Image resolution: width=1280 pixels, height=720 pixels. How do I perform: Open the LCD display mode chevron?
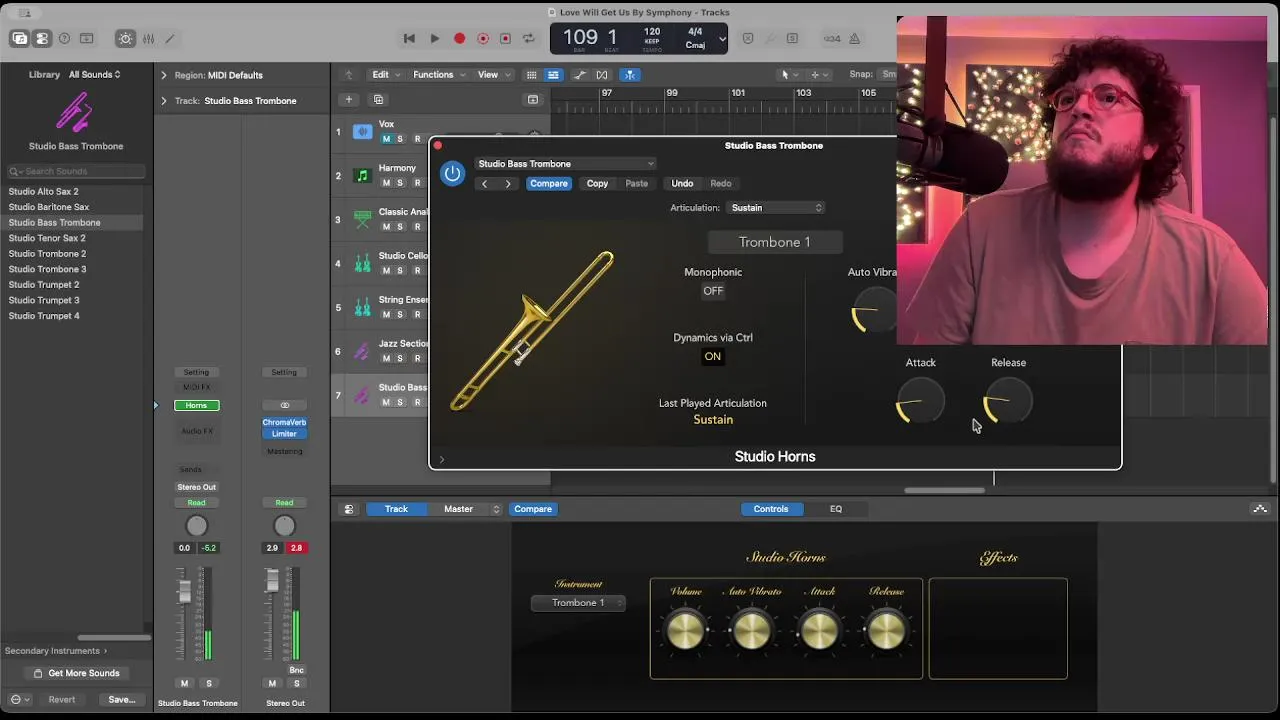722,39
